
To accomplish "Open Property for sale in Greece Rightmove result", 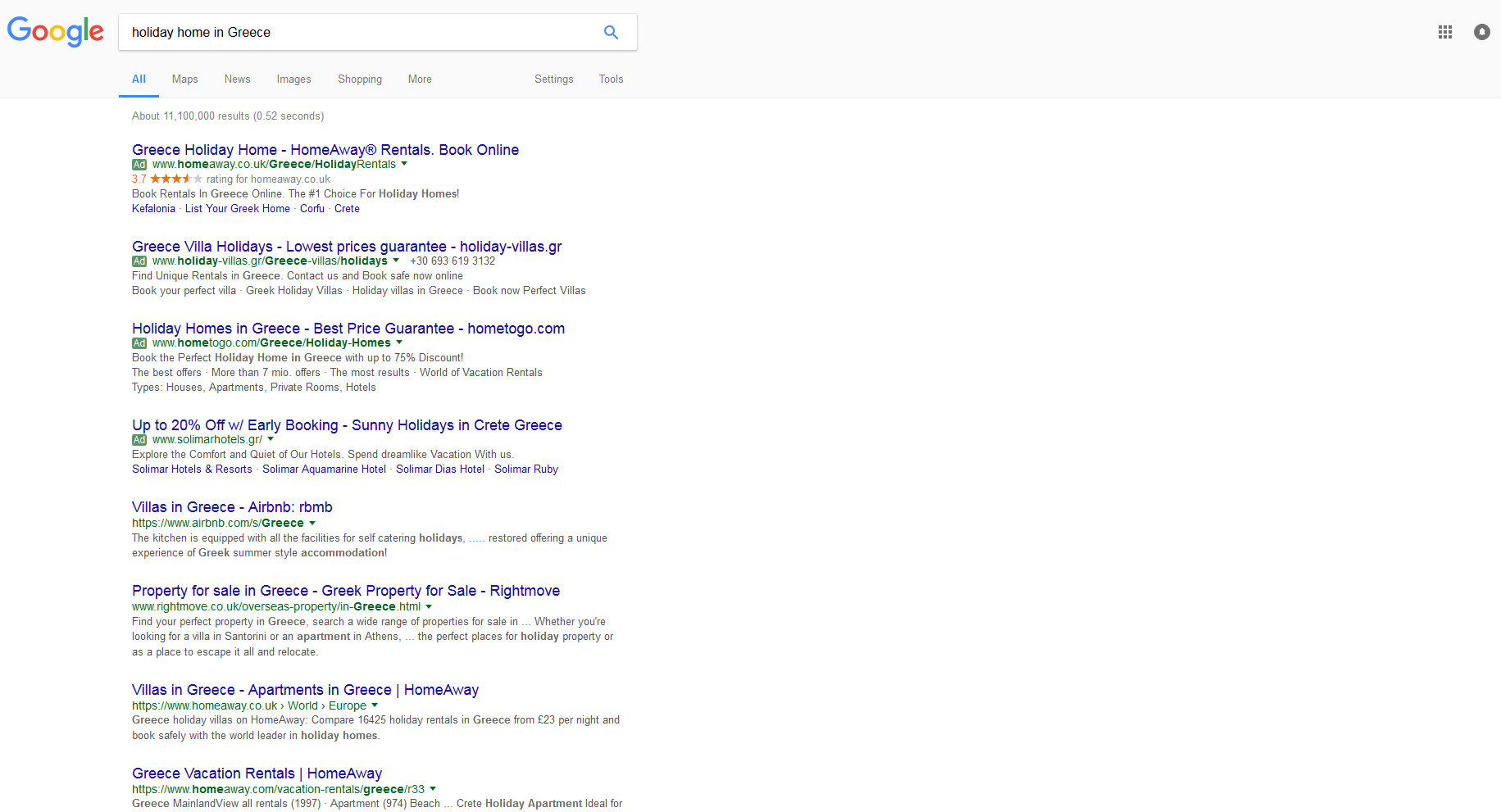I will coord(346,591).
